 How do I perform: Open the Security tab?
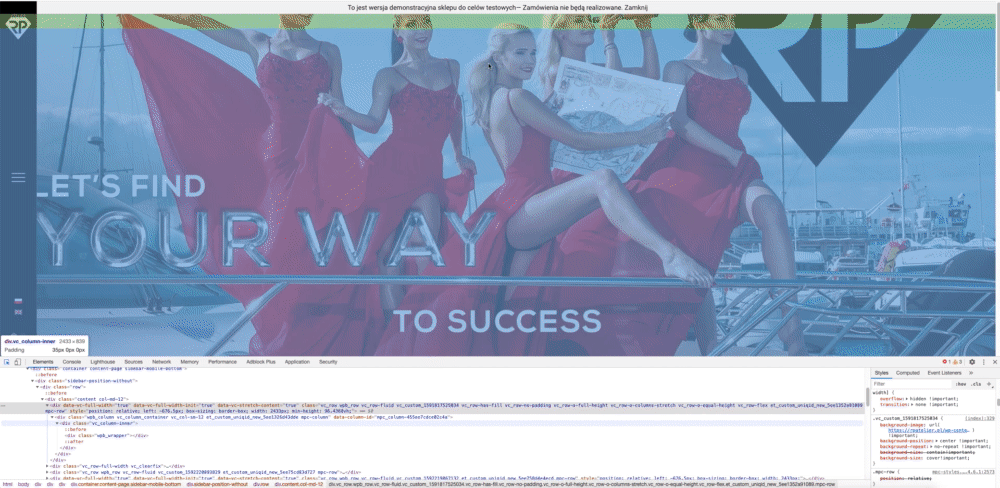(328, 362)
